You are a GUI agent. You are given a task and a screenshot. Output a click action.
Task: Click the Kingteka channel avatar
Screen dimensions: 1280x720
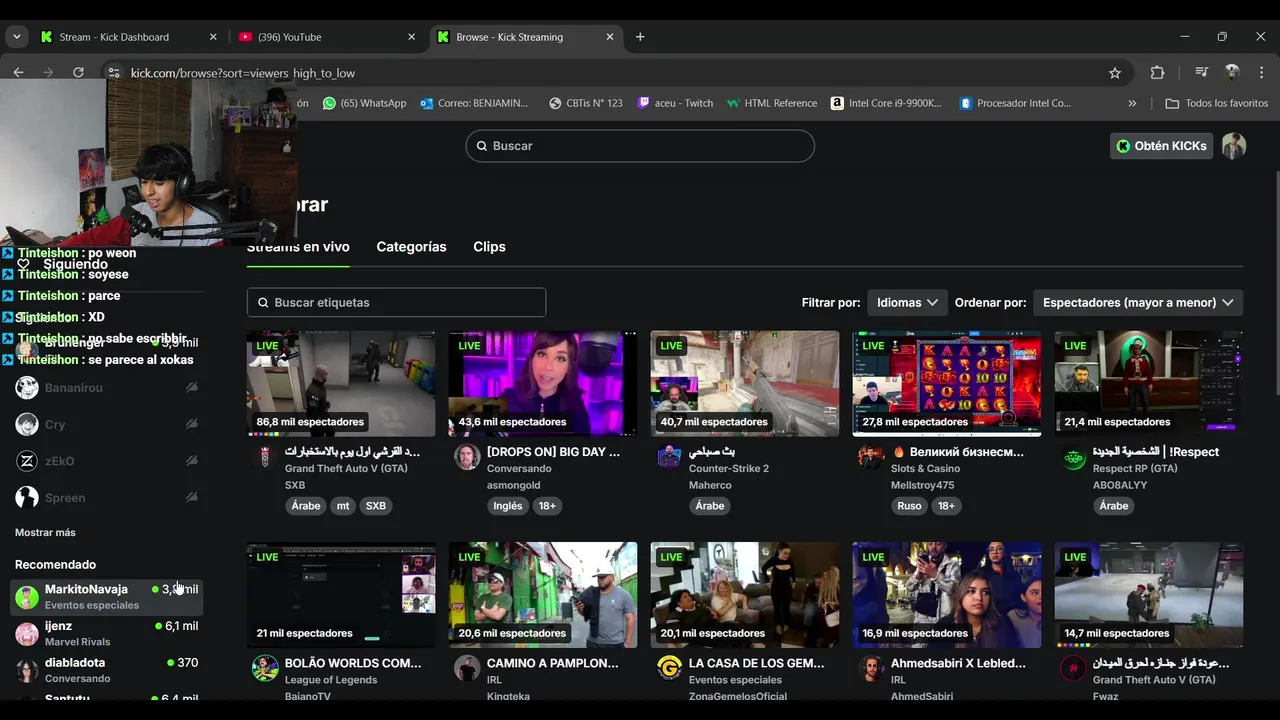point(467,668)
